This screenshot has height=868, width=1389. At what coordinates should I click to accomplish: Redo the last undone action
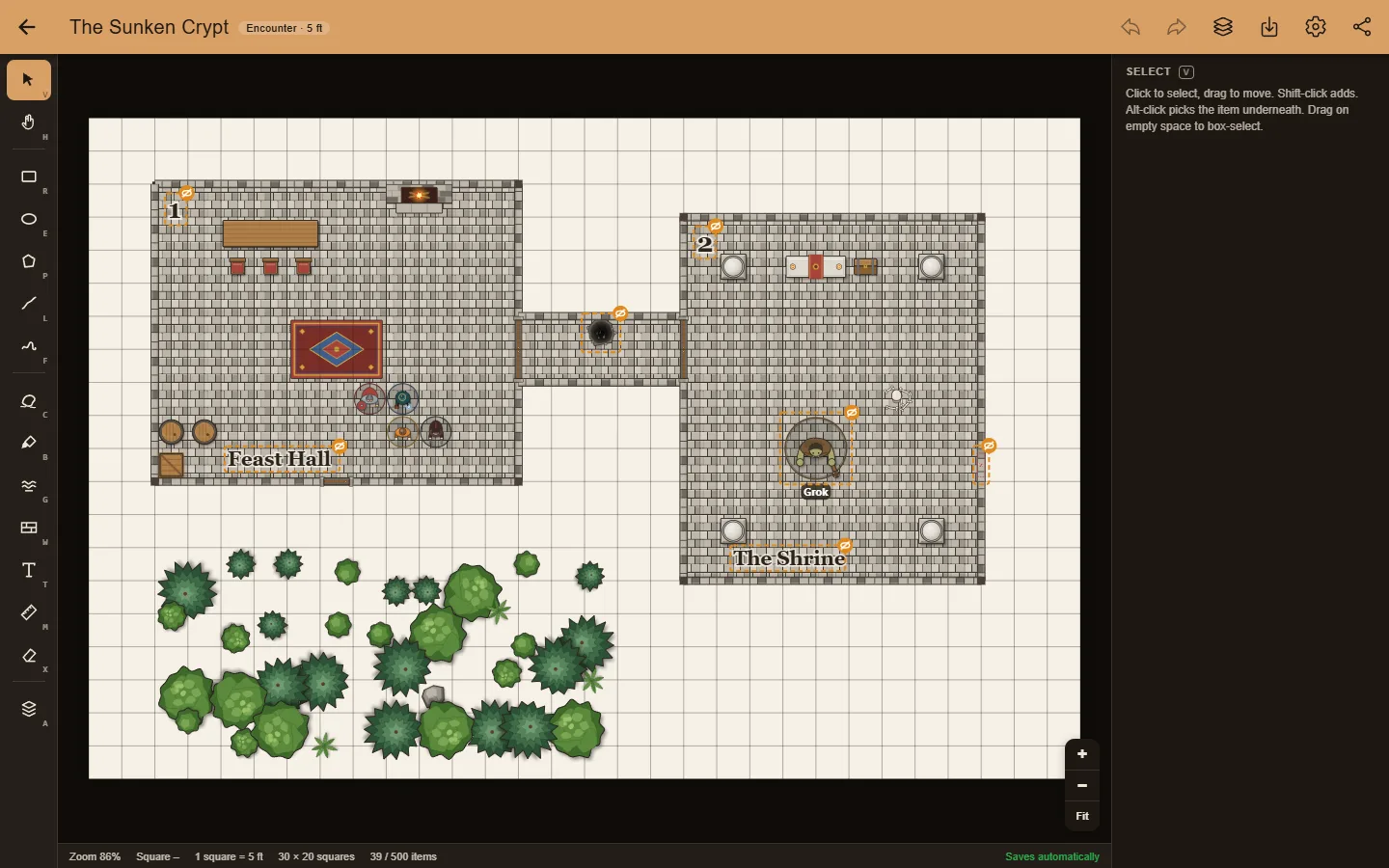coord(1177,27)
